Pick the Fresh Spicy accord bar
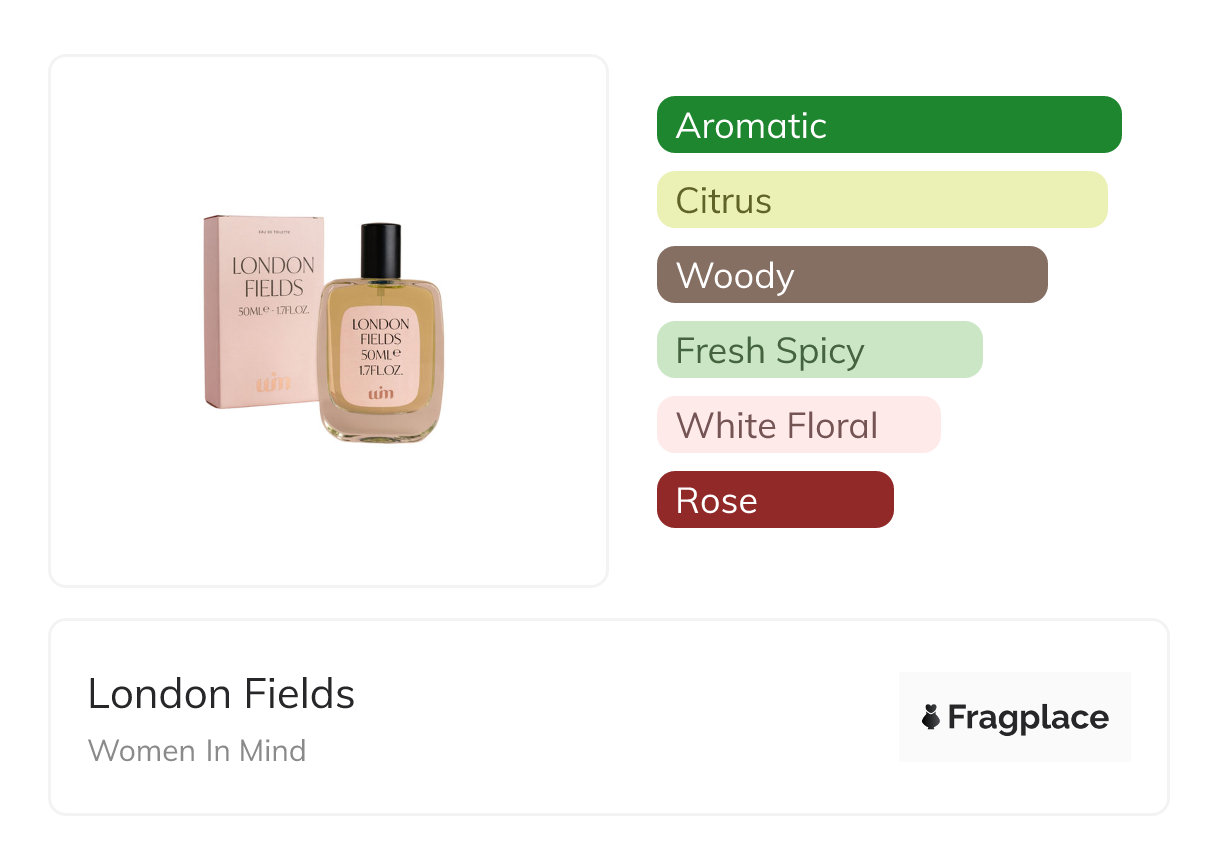1218x864 pixels. pyautogui.click(x=819, y=350)
